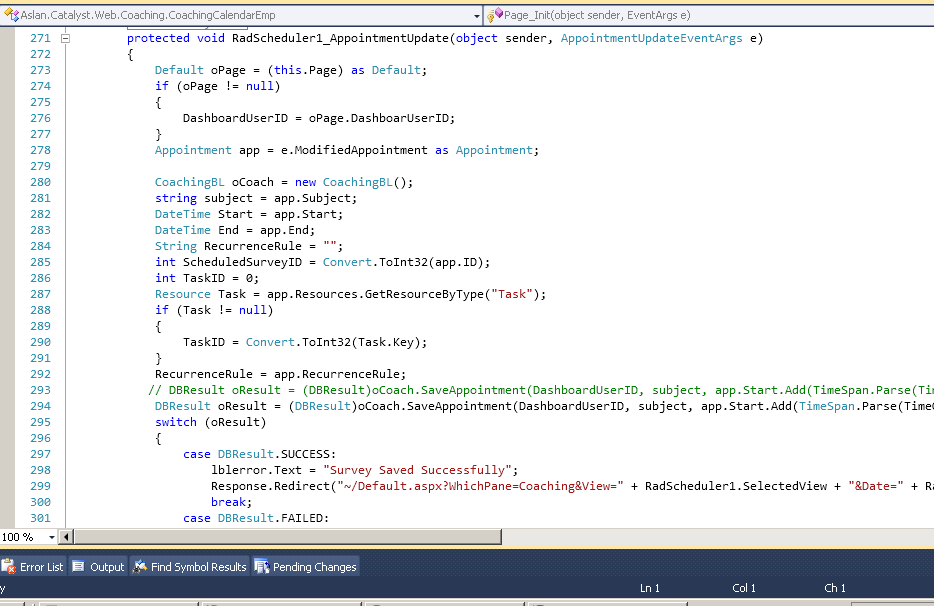Click the "Survey Saved Successfully" string literal
Image resolution: width=934 pixels, height=606 pixels.
point(418,470)
